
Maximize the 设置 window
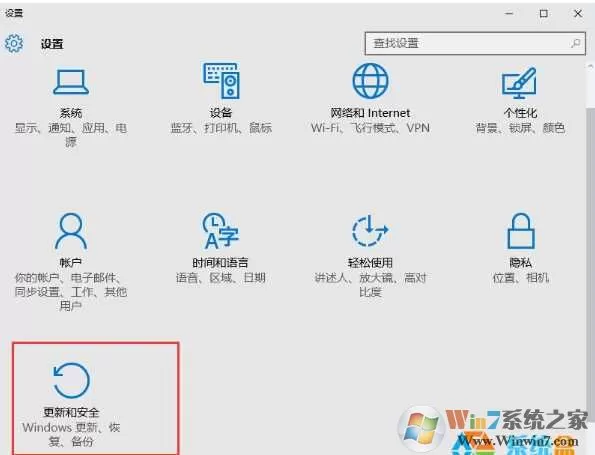(x=543, y=14)
